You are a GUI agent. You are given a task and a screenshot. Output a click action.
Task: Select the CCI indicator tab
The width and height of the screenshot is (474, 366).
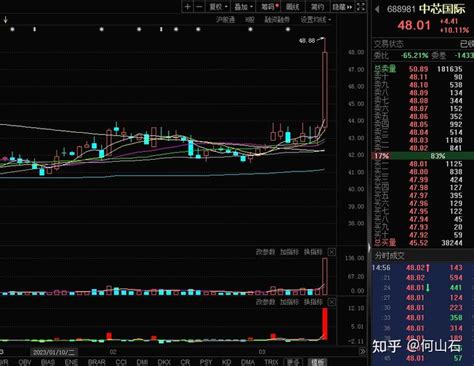click(x=121, y=362)
